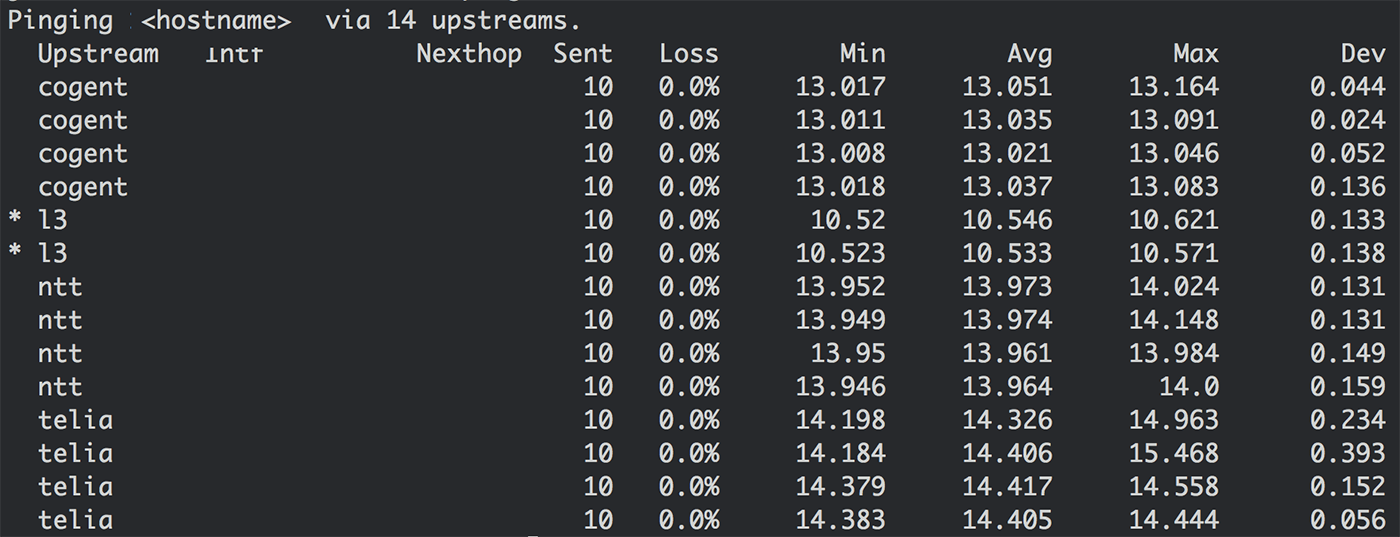Click the Min column header
1400x537 pixels.
862,54
